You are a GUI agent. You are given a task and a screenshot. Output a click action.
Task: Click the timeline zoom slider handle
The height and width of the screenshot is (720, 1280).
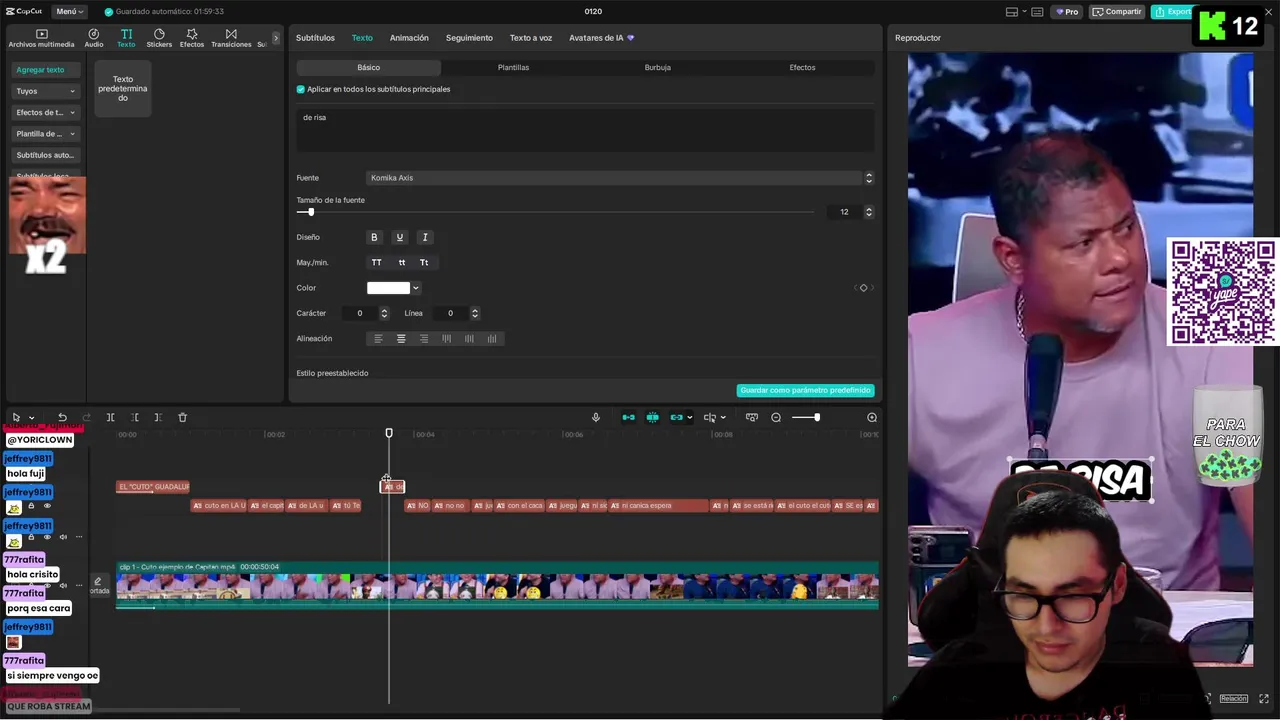(x=817, y=417)
